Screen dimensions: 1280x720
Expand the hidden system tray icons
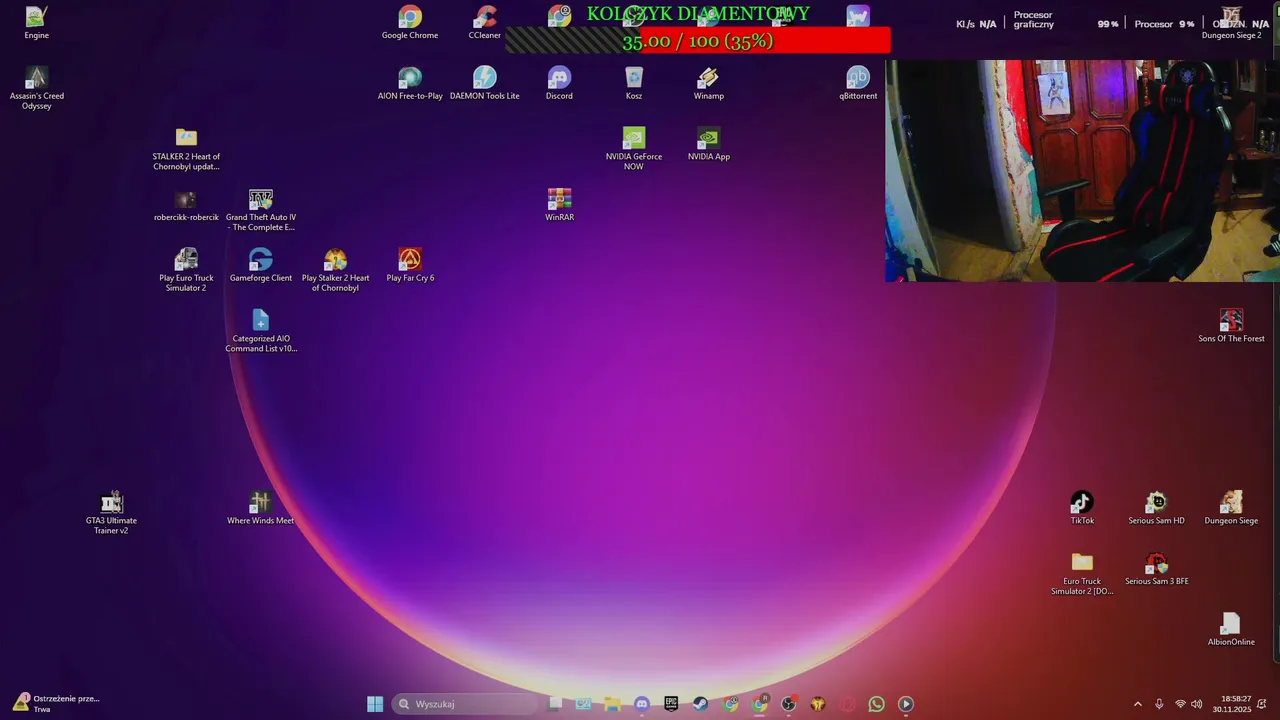pyautogui.click(x=1138, y=704)
